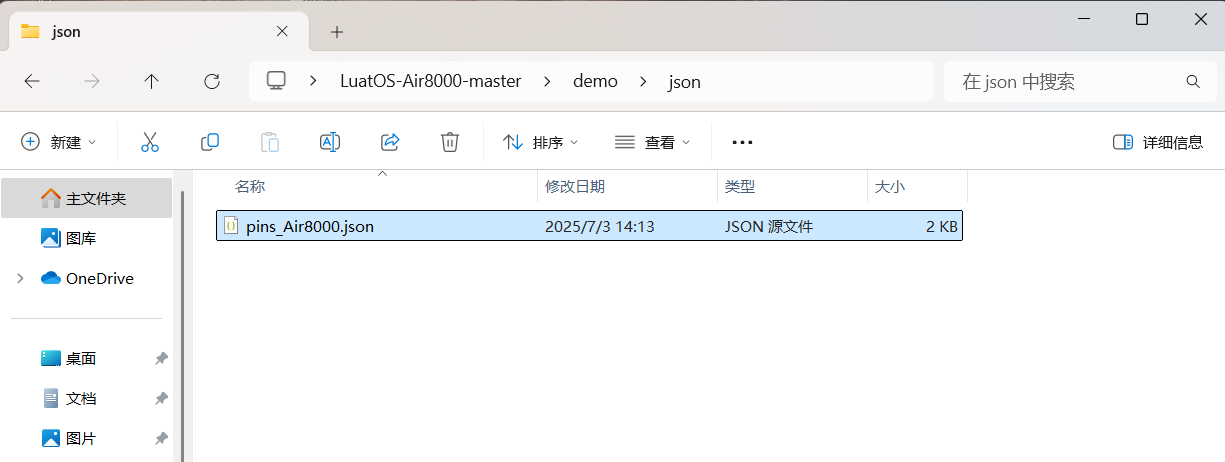Expand chevron before json in address bar
The width and height of the screenshot is (1225, 462).
click(x=643, y=81)
